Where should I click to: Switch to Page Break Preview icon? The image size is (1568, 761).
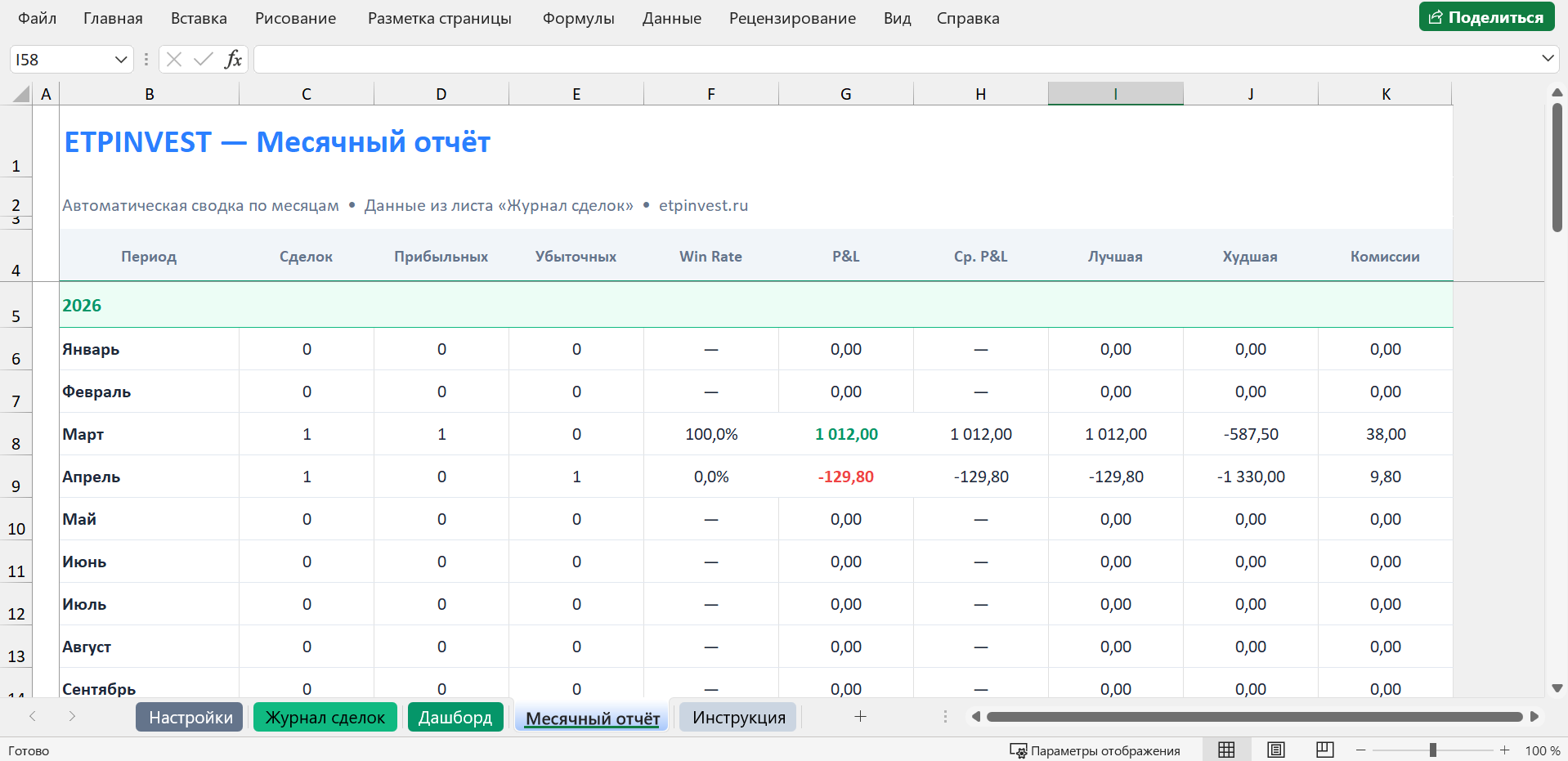coord(1325,750)
